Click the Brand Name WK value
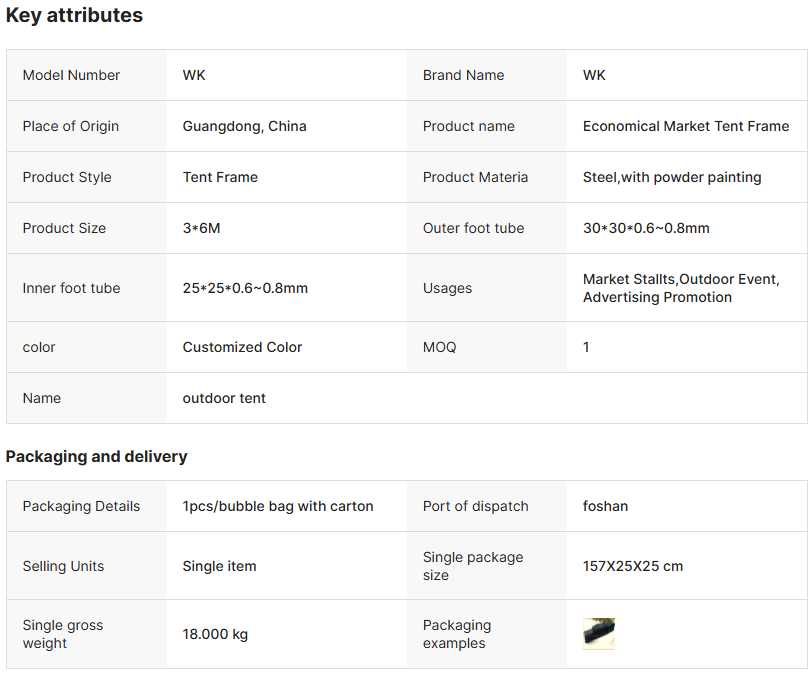The width and height of the screenshot is (810, 677). click(594, 75)
